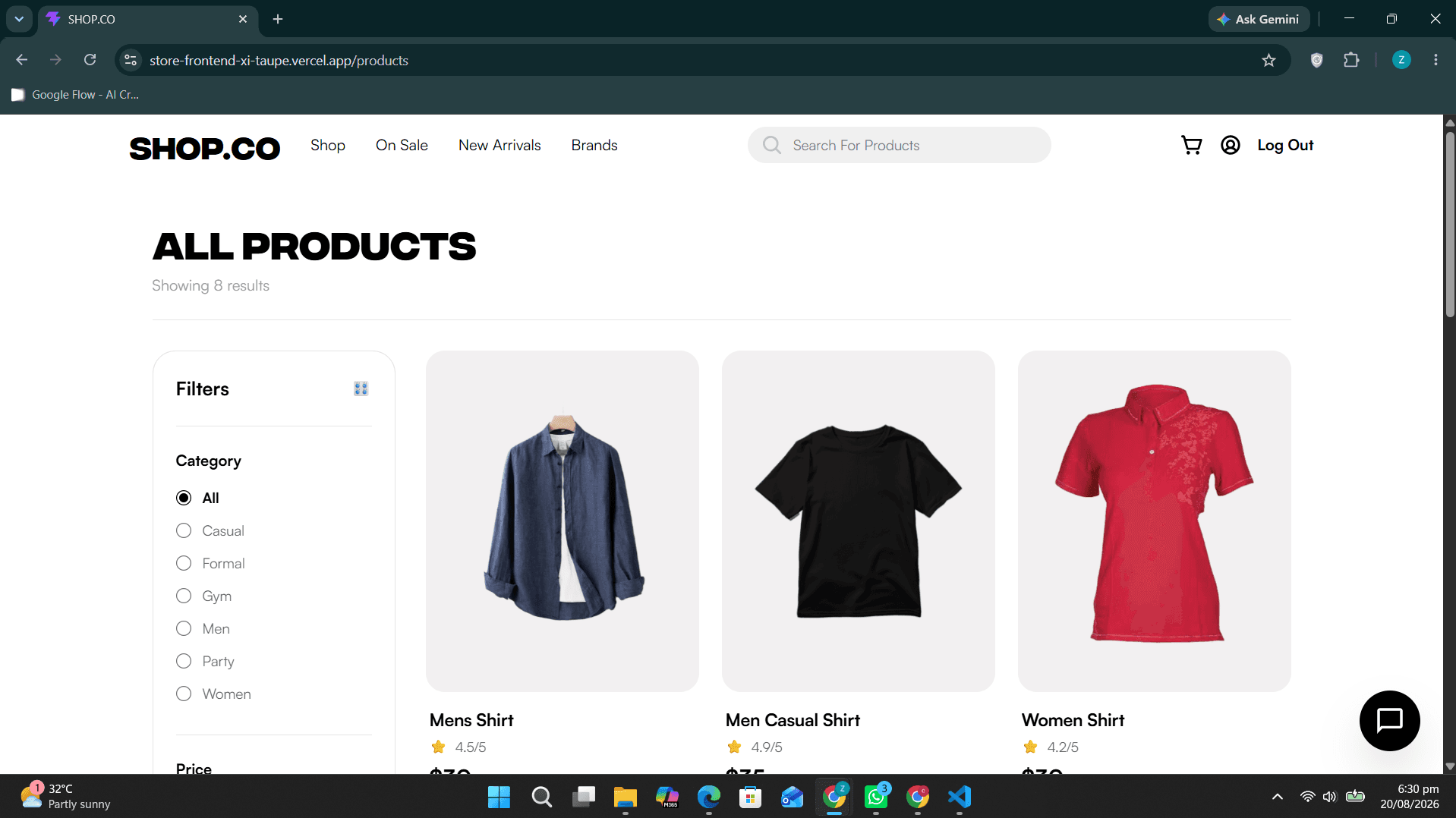This screenshot has width=1456, height=818.
Task: Open the Google Flow bookmark
Action: pyautogui.click(x=75, y=95)
